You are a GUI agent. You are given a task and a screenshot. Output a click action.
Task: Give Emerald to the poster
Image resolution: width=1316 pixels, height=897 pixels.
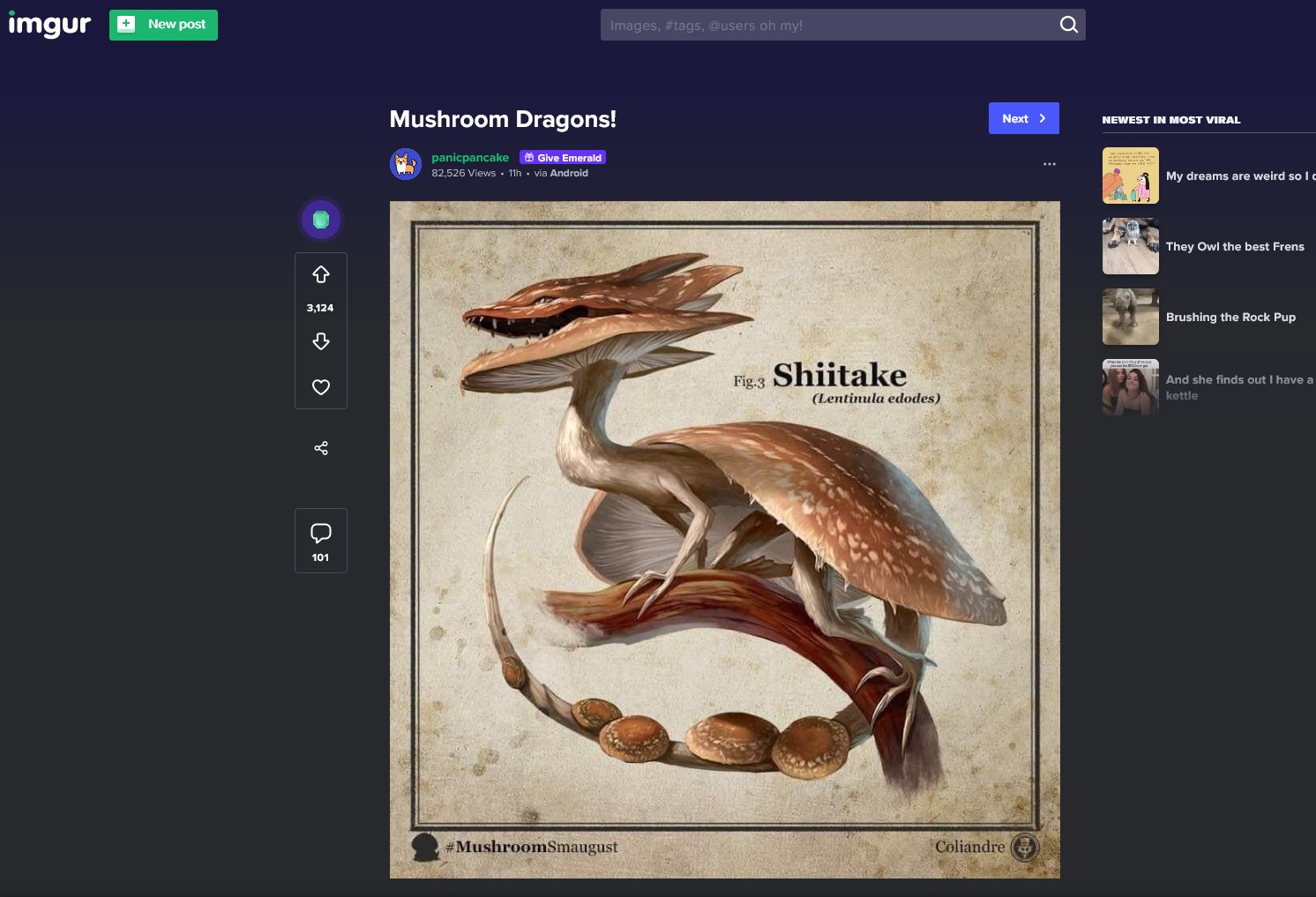[x=563, y=158]
